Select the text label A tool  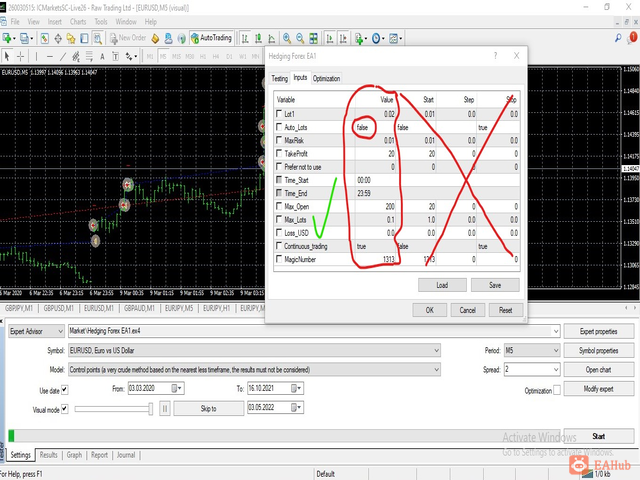click(102, 56)
